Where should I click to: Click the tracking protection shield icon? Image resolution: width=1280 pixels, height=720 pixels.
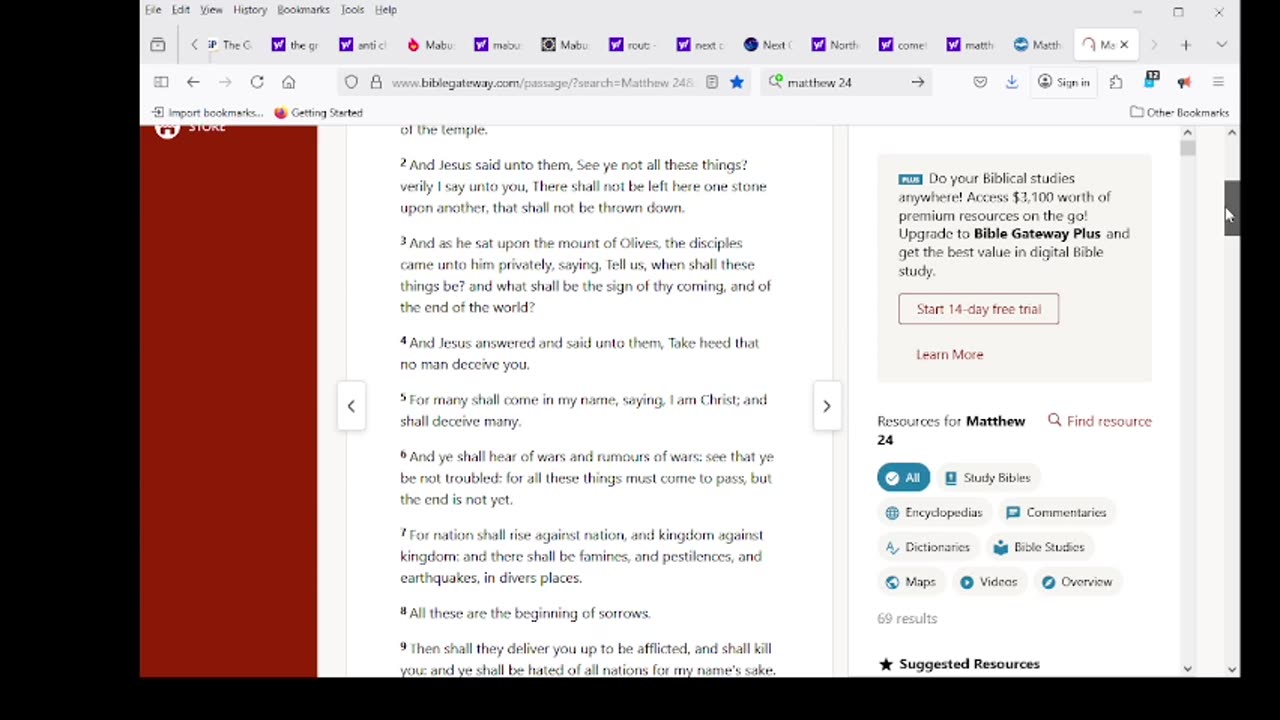pos(351,82)
